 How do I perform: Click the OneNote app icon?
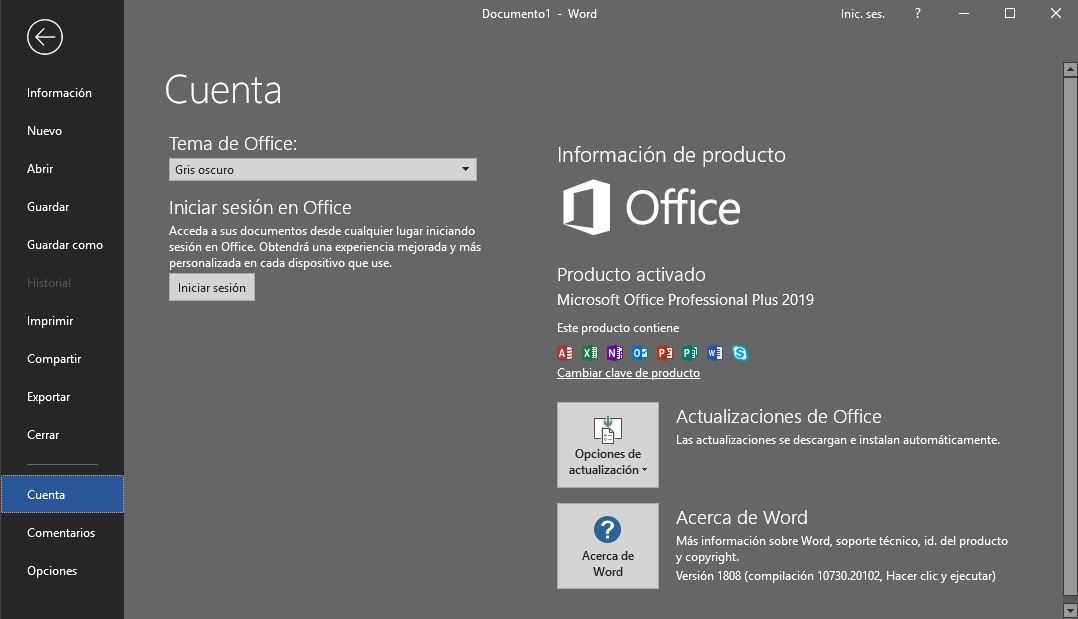[x=615, y=353]
